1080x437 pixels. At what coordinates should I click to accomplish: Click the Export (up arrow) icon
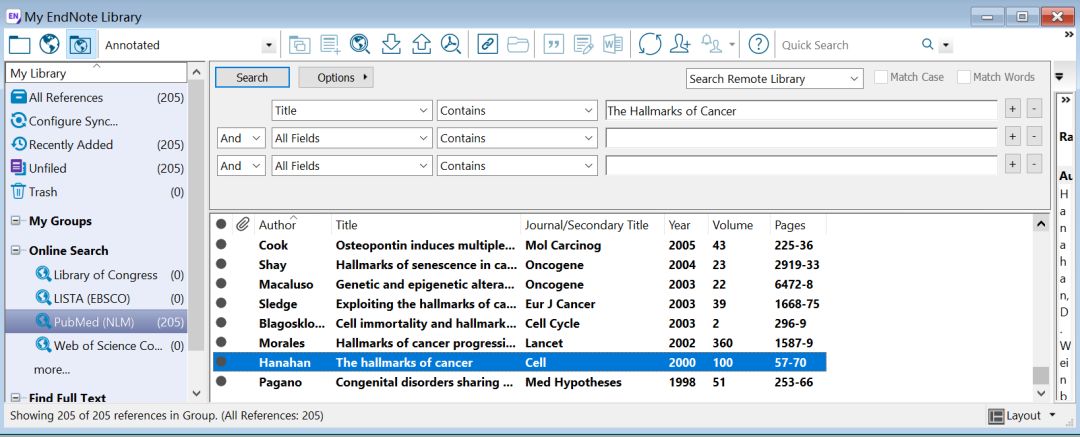(421, 45)
